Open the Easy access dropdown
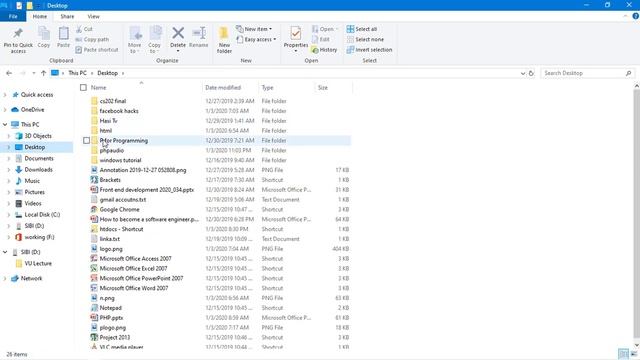This screenshot has height=360, width=640. (x=256, y=40)
